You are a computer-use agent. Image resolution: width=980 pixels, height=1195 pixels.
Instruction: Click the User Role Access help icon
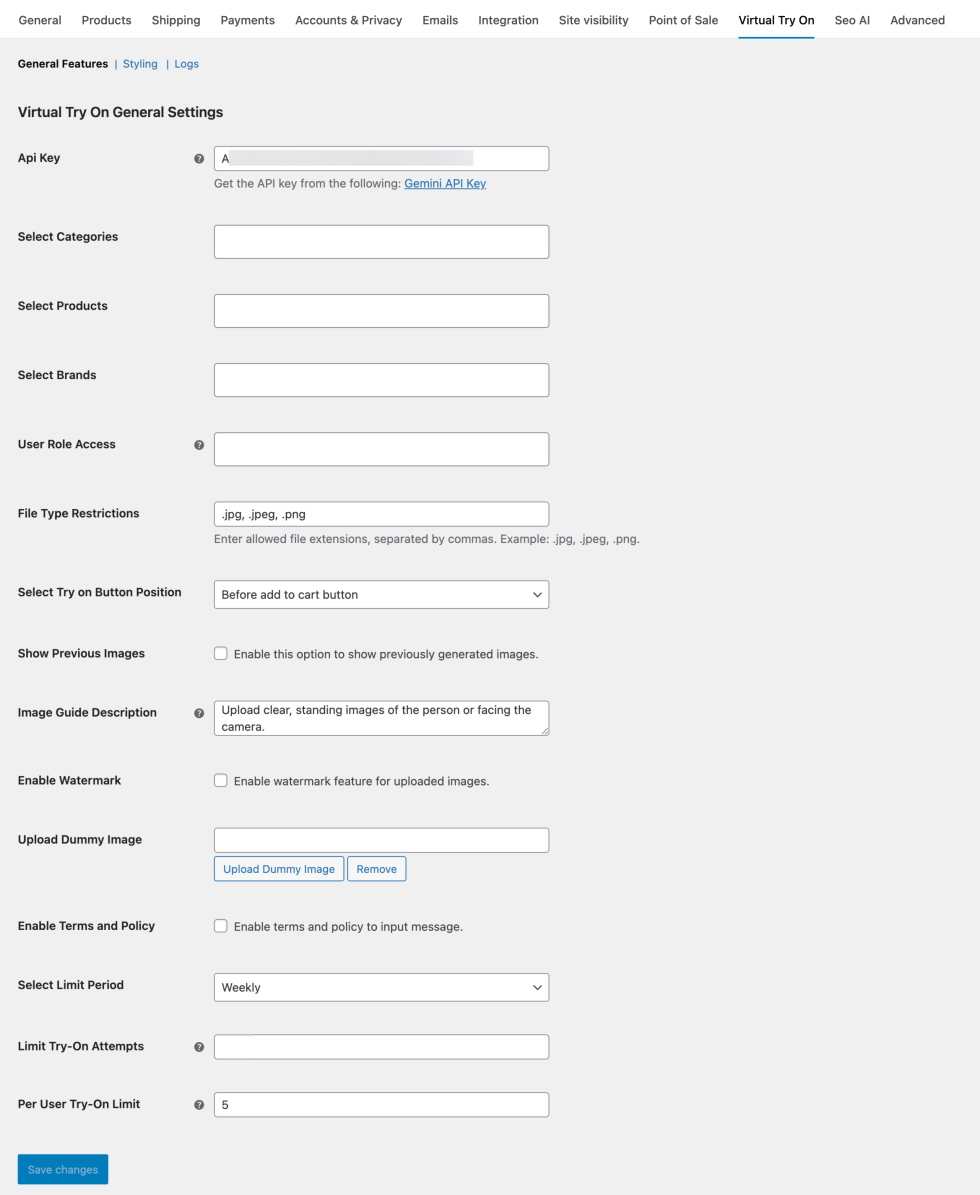tap(199, 445)
